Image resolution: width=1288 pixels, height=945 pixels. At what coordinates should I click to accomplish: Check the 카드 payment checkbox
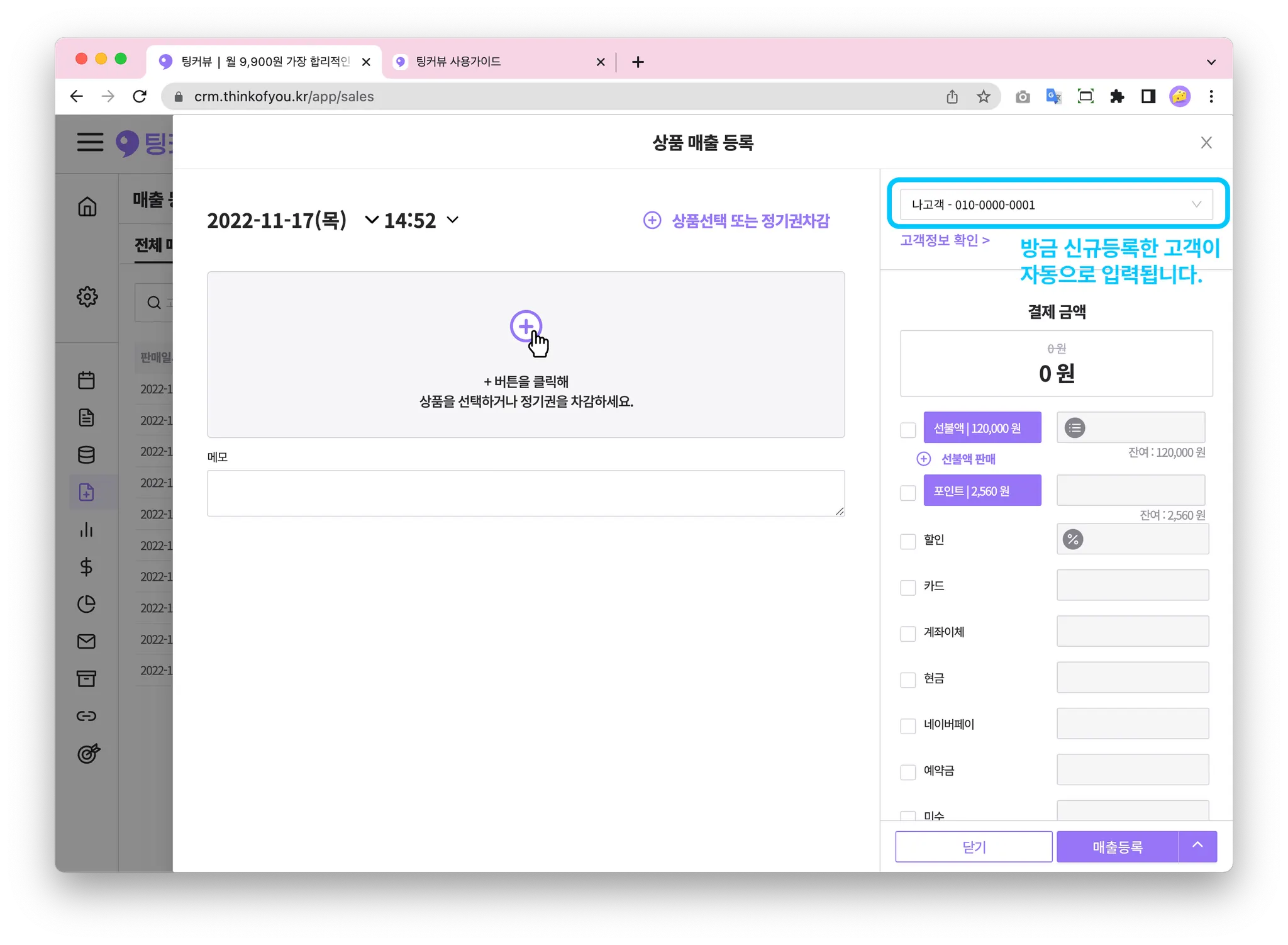click(908, 587)
